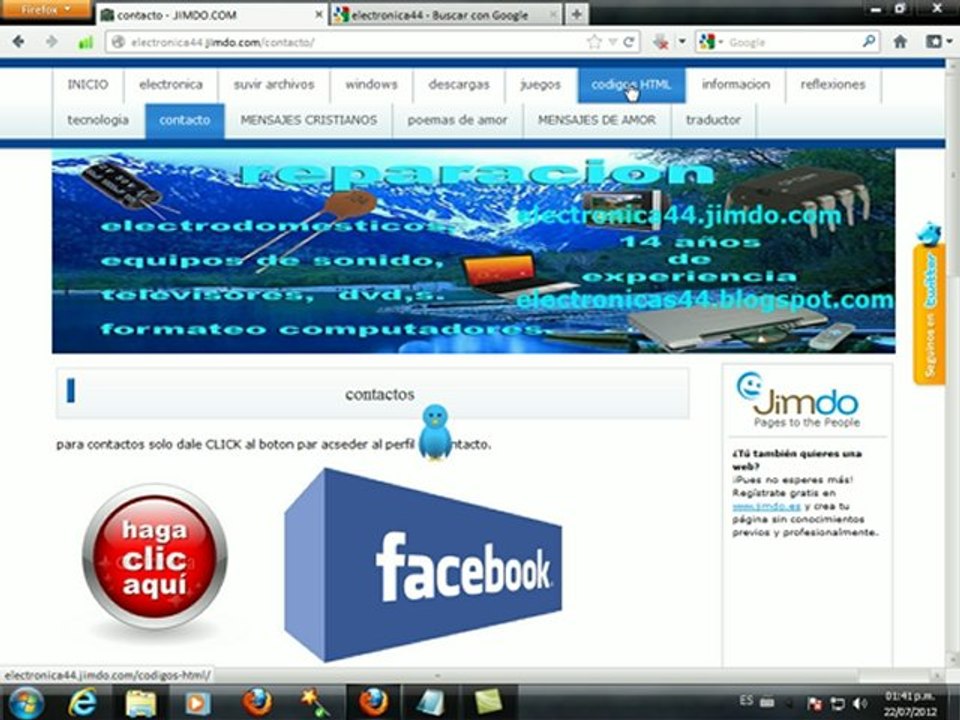Open the home page icon
Screen dimensions: 960x720
[x=900, y=42]
